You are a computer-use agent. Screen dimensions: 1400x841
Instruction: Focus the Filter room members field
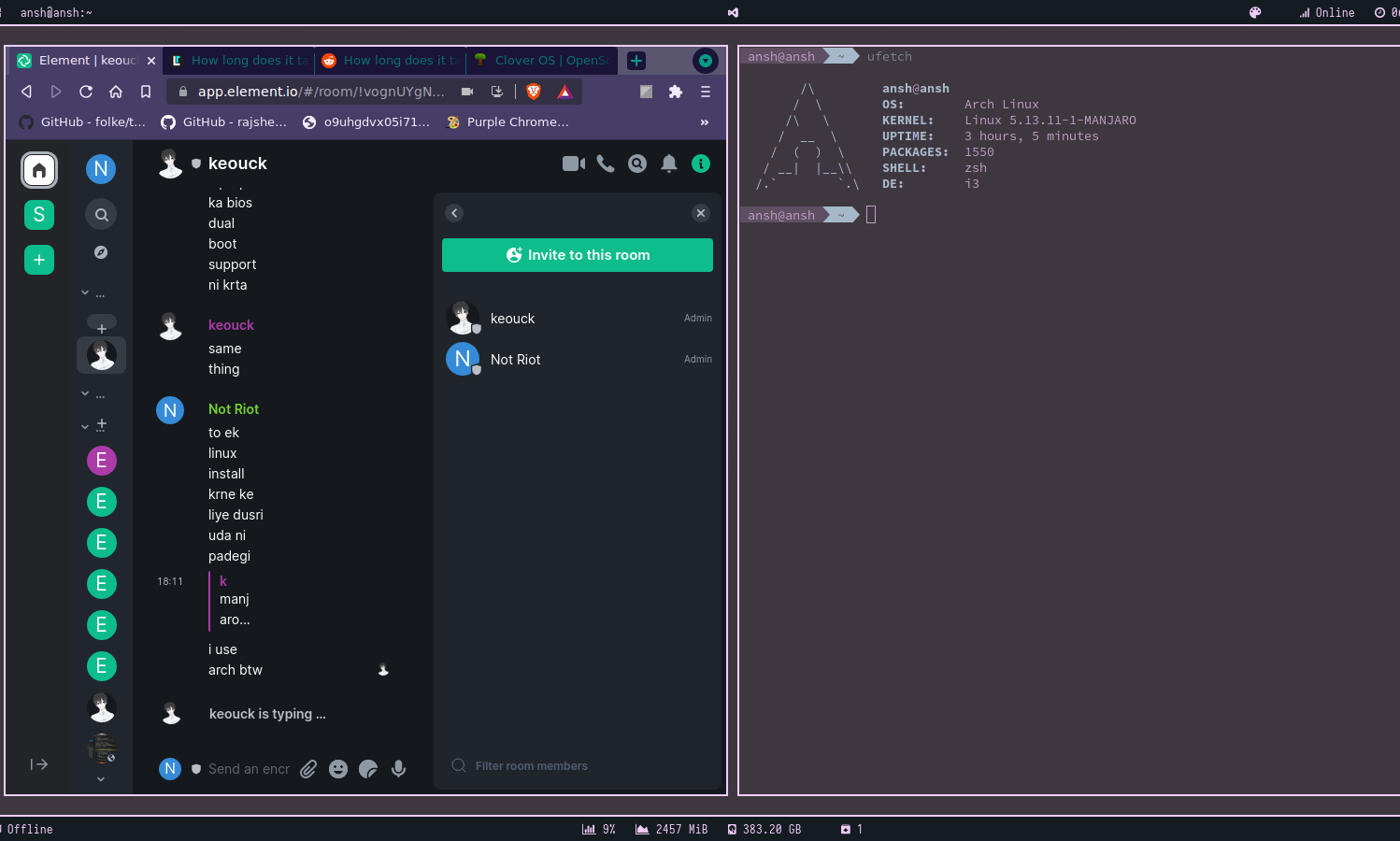[531, 765]
